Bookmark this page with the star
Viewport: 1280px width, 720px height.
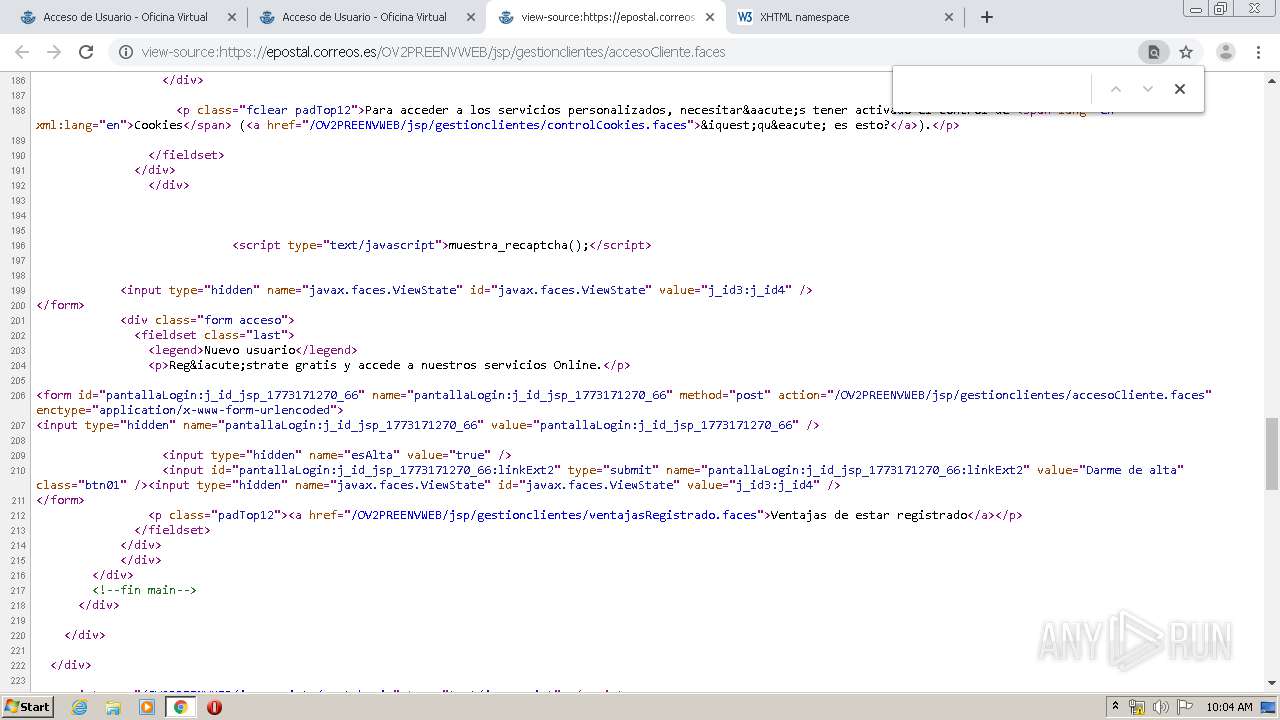[1186, 52]
